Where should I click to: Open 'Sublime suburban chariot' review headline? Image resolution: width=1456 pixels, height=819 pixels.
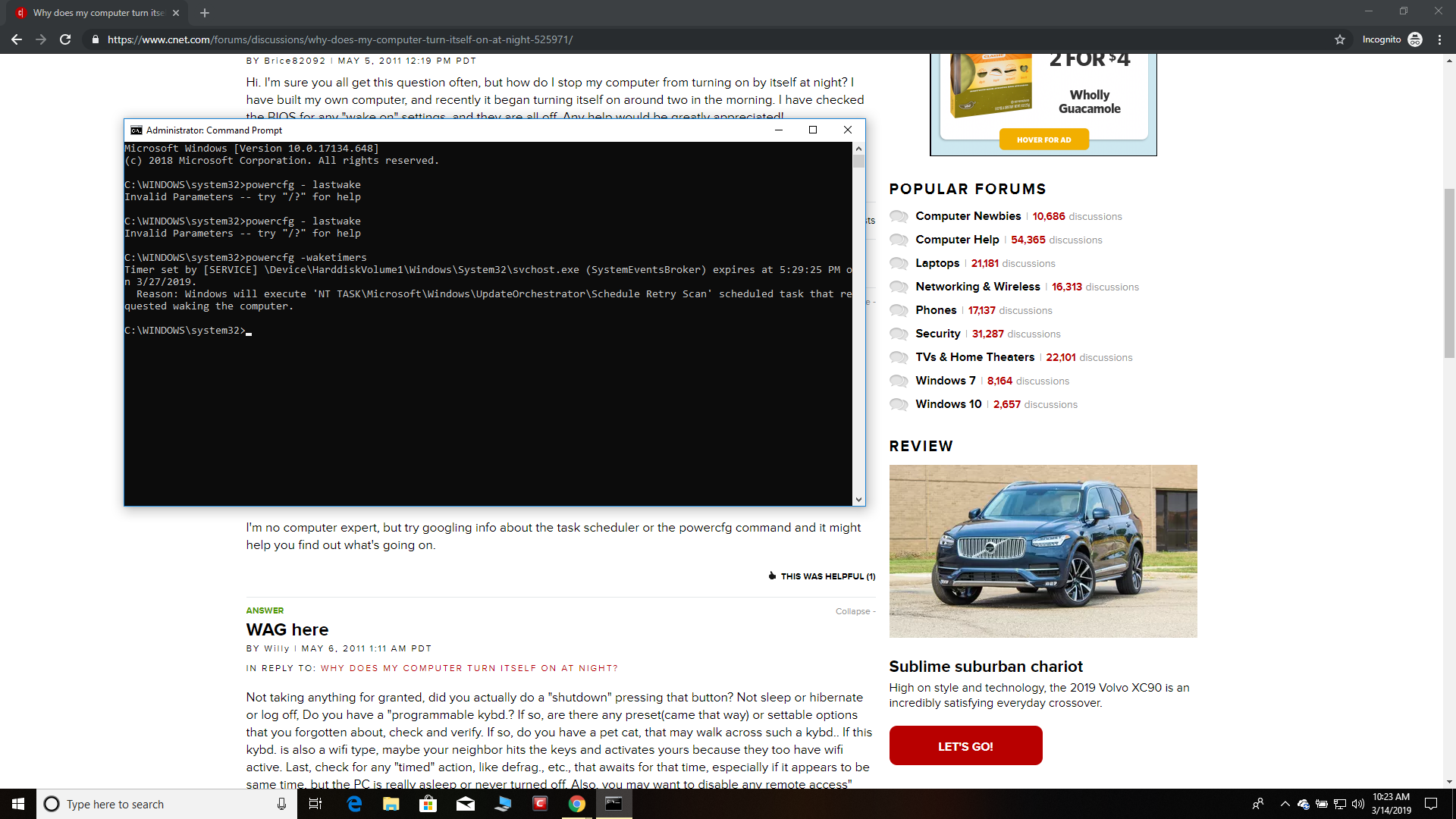pyautogui.click(x=986, y=667)
